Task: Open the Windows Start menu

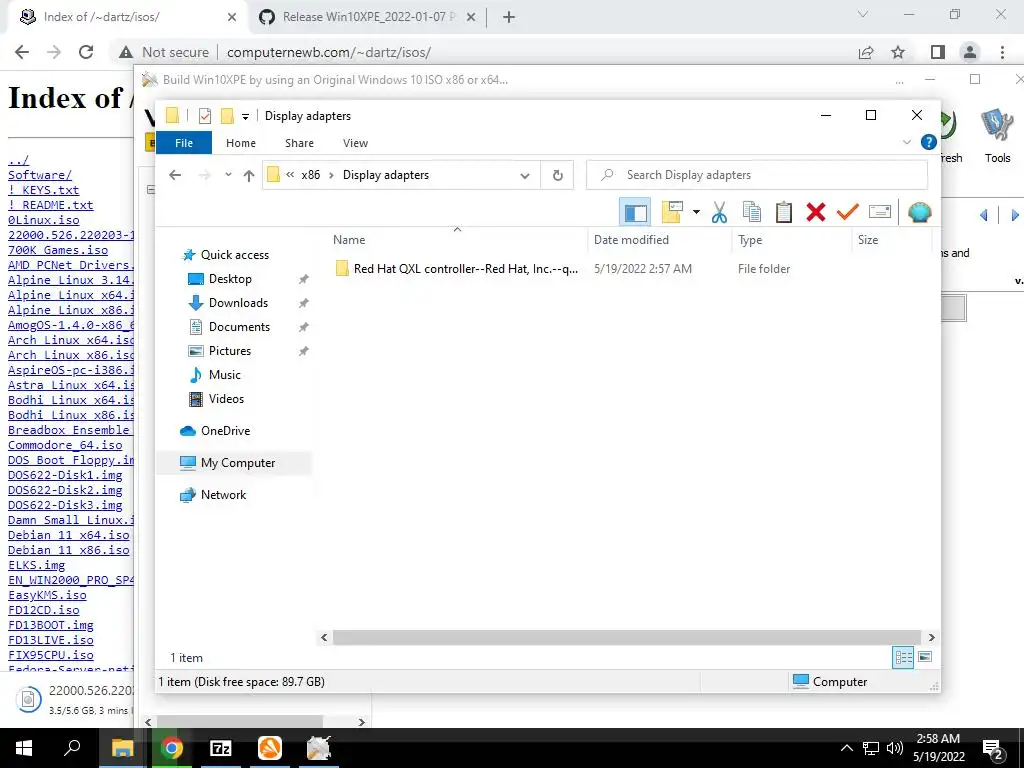Action: click(24, 748)
